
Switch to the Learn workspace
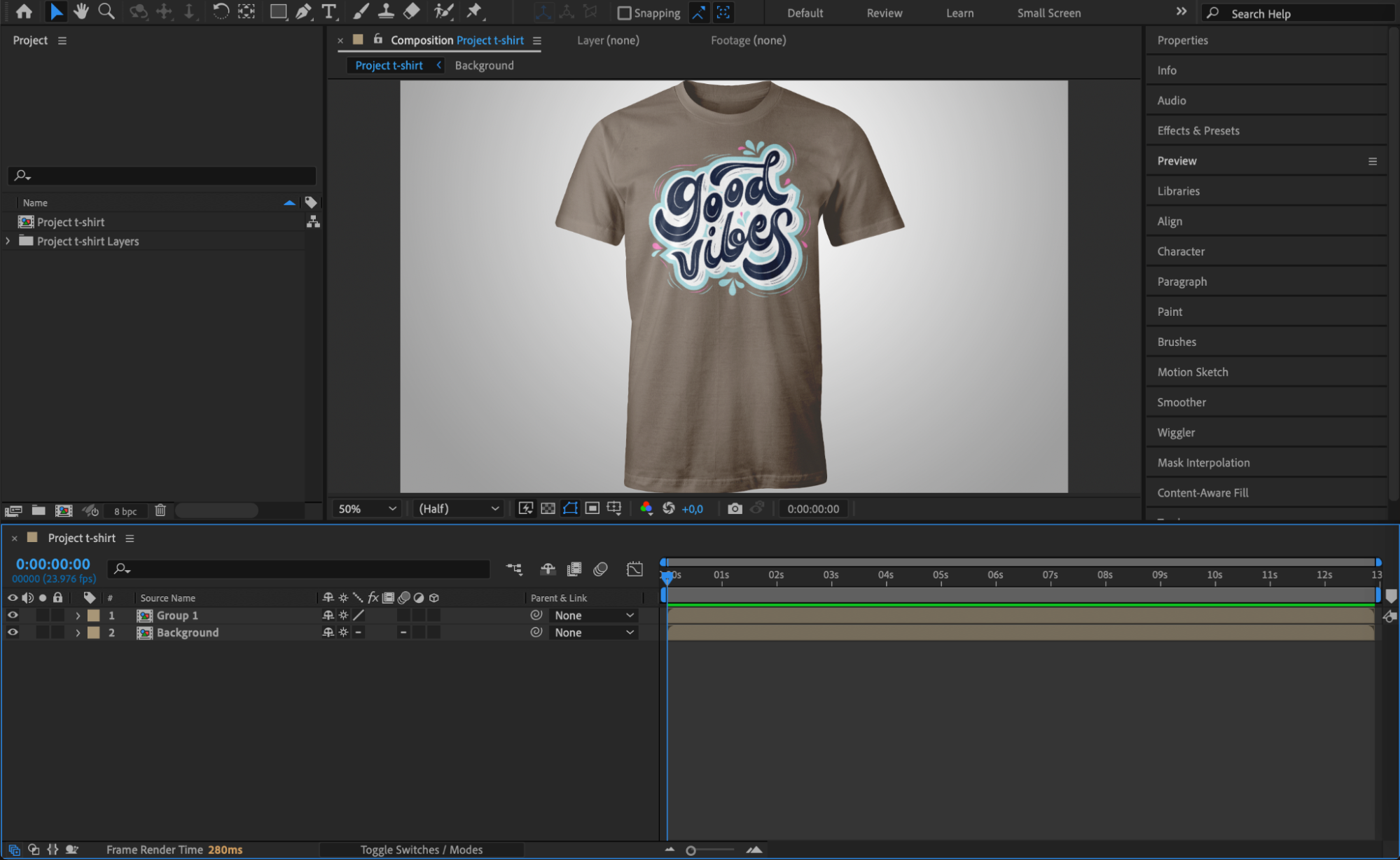[x=959, y=13]
